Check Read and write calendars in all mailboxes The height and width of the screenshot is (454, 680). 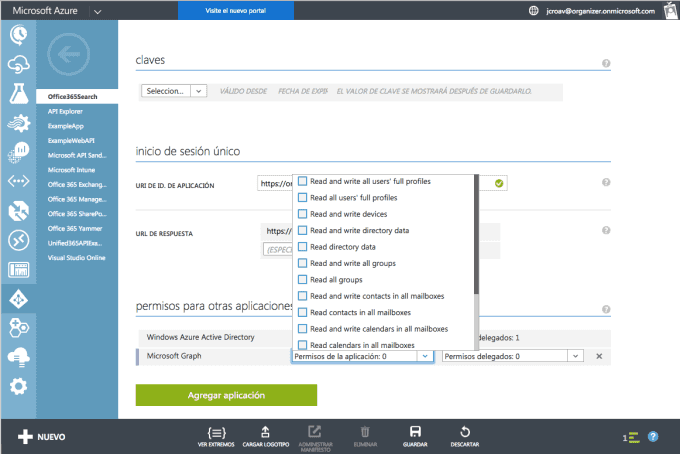point(303,329)
